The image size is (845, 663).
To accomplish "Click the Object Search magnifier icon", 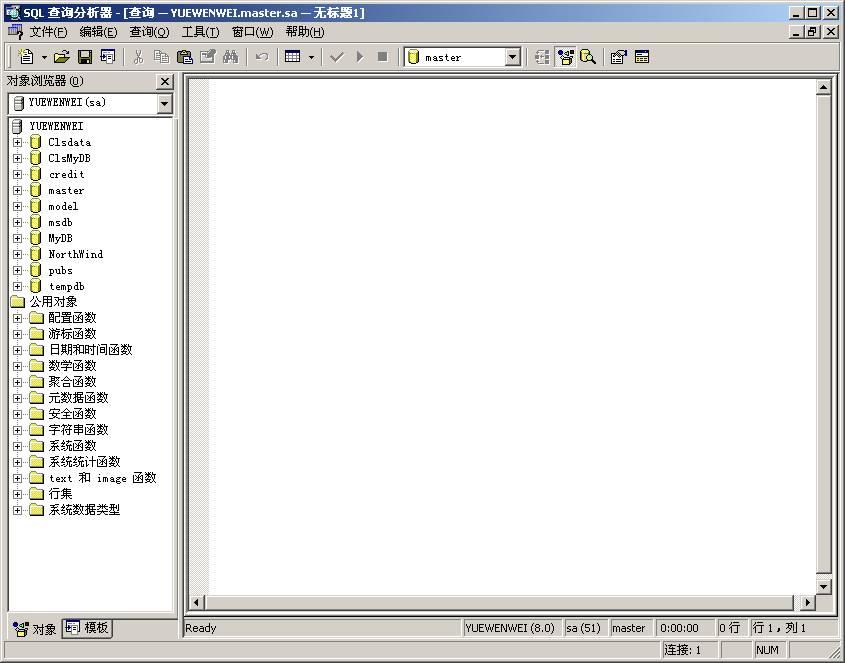I will pyautogui.click(x=588, y=57).
